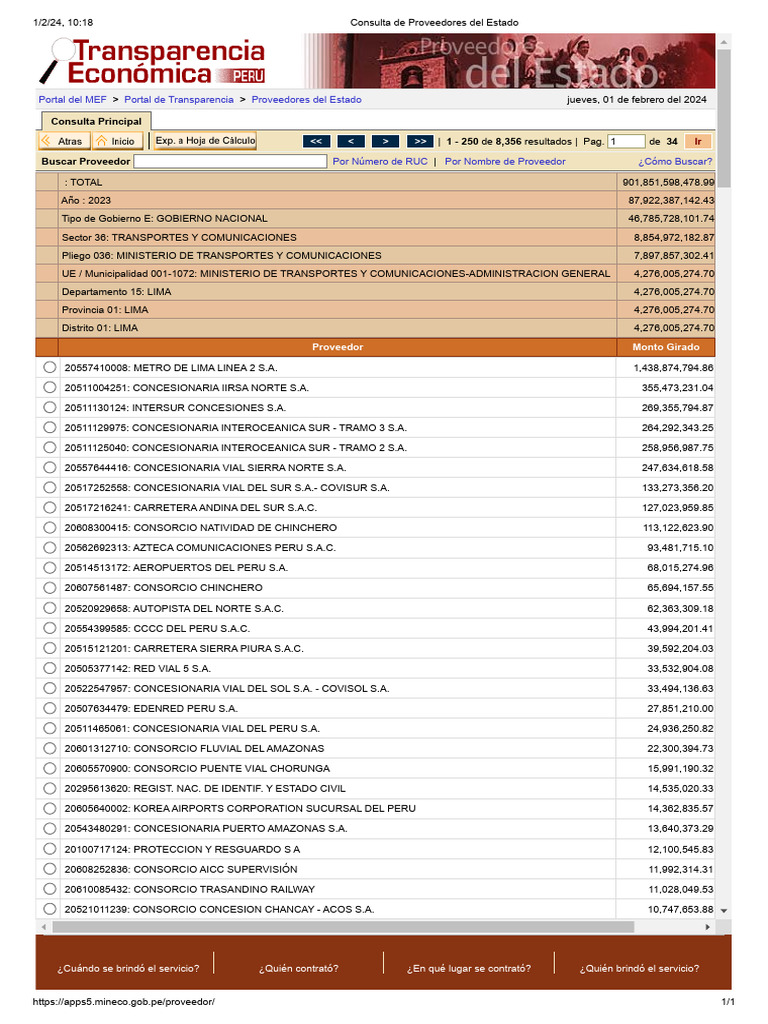This screenshot has height=1024, width=768.
Task: Click the Departamento 15: LIMA row
Action: coord(376,292)
